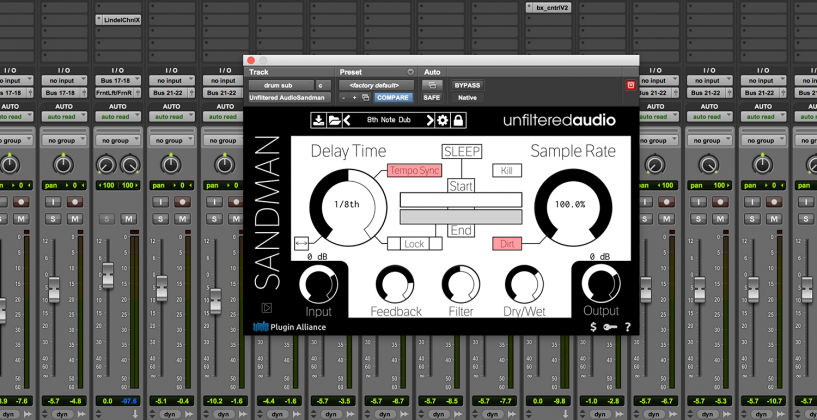Open no group selector on LindelChnIX channel
The width and height of the screenshot is (817, 420).
118,141
